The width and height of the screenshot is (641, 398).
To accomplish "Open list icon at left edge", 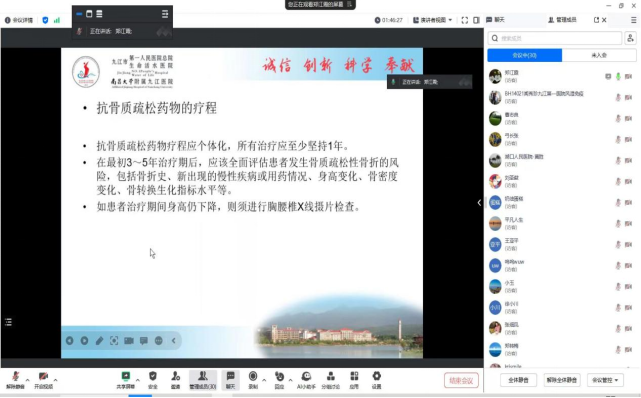I will pyautogui.click(x=8, y=322).
